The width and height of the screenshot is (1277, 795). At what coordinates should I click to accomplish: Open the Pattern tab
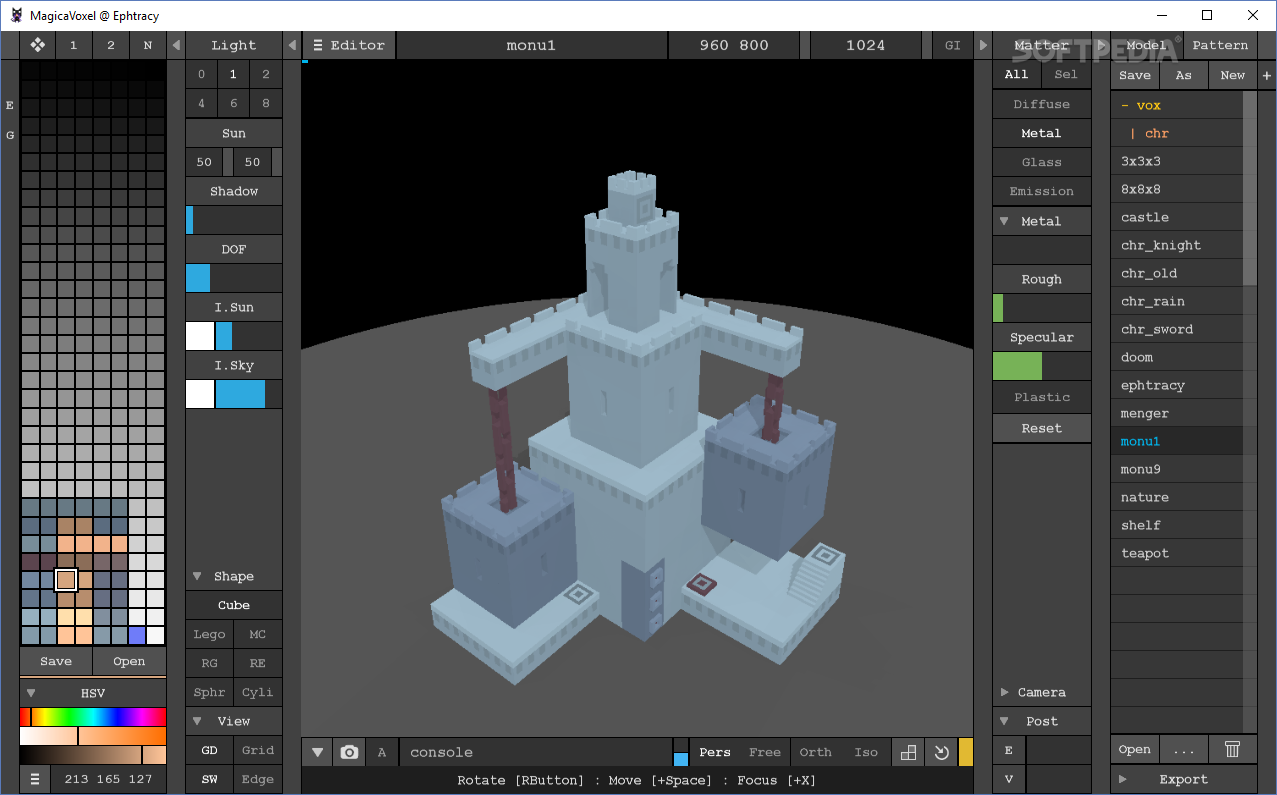click(1220, 45)
